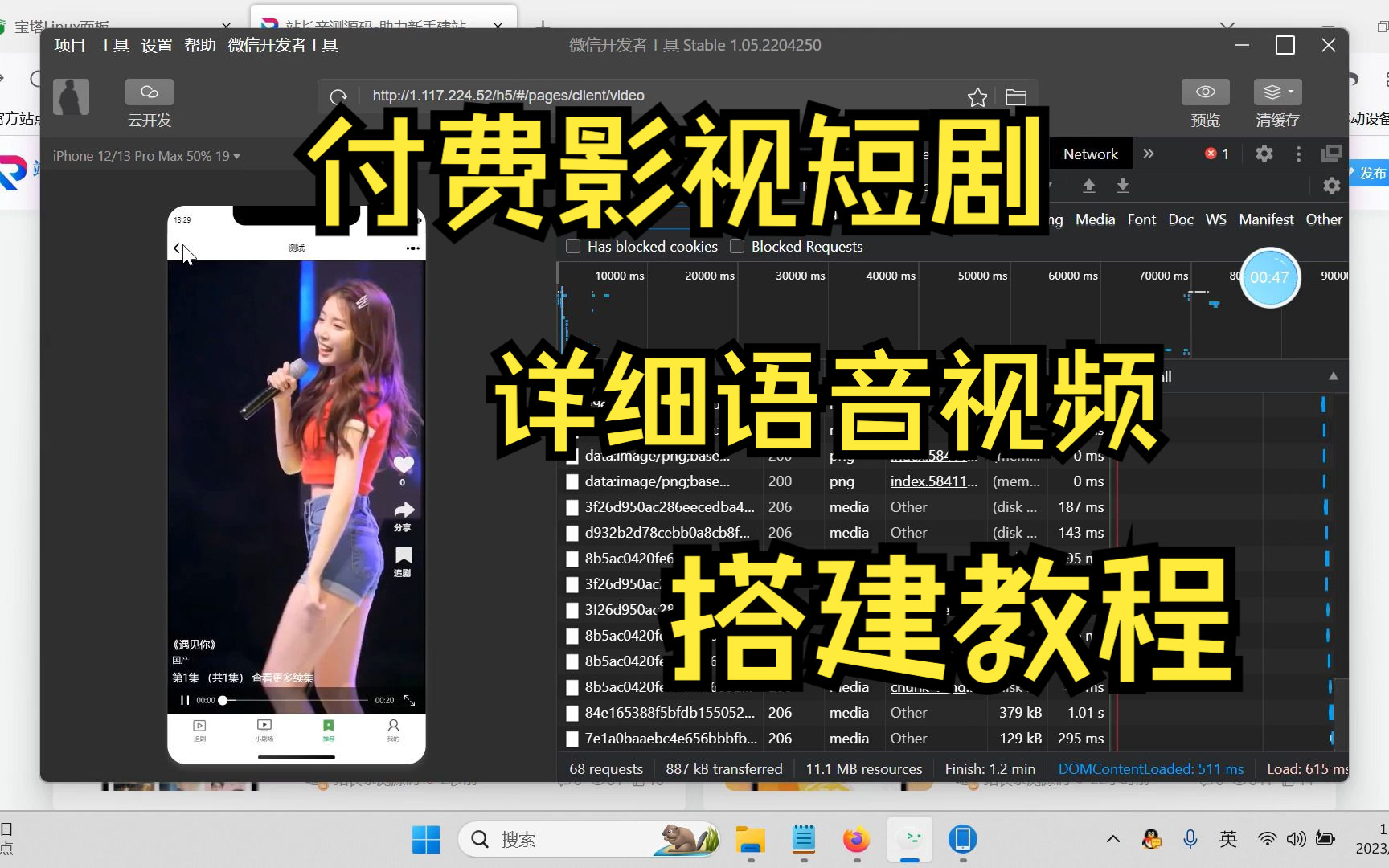Bookmark the page with the star icon
1389x868 pixels.
977,97
